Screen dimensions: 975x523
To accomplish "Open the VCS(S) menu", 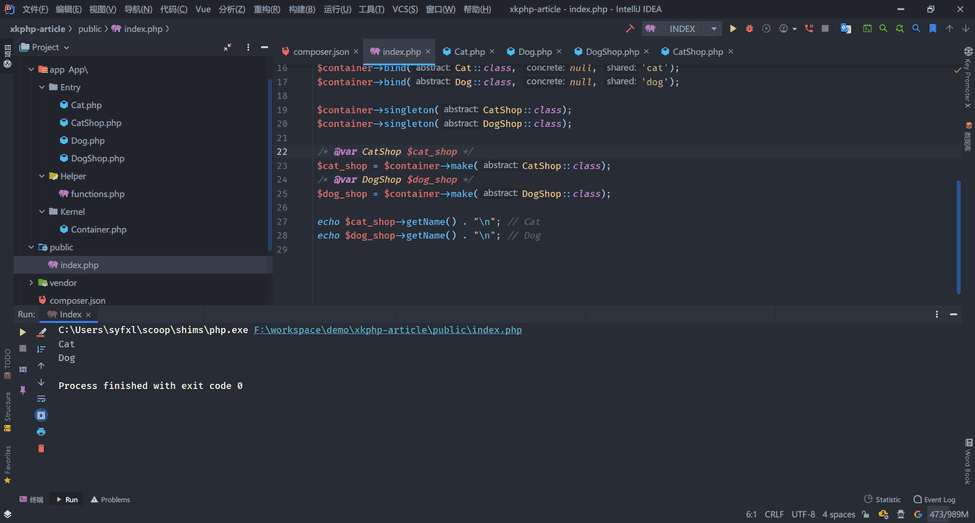I will point(405,9).
